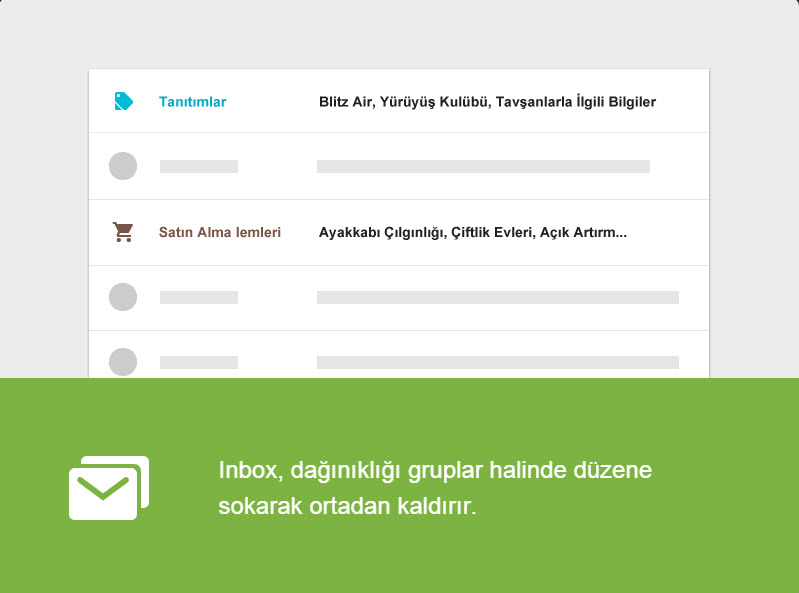Viewport: 799px width, 593px height.
Task: Click the Tanıtımlar bundle row background
Action: [x=399, y=101]
